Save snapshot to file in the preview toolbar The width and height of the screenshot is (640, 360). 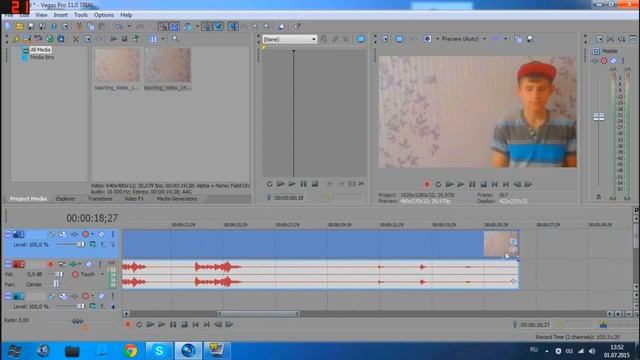coord(530,39)
